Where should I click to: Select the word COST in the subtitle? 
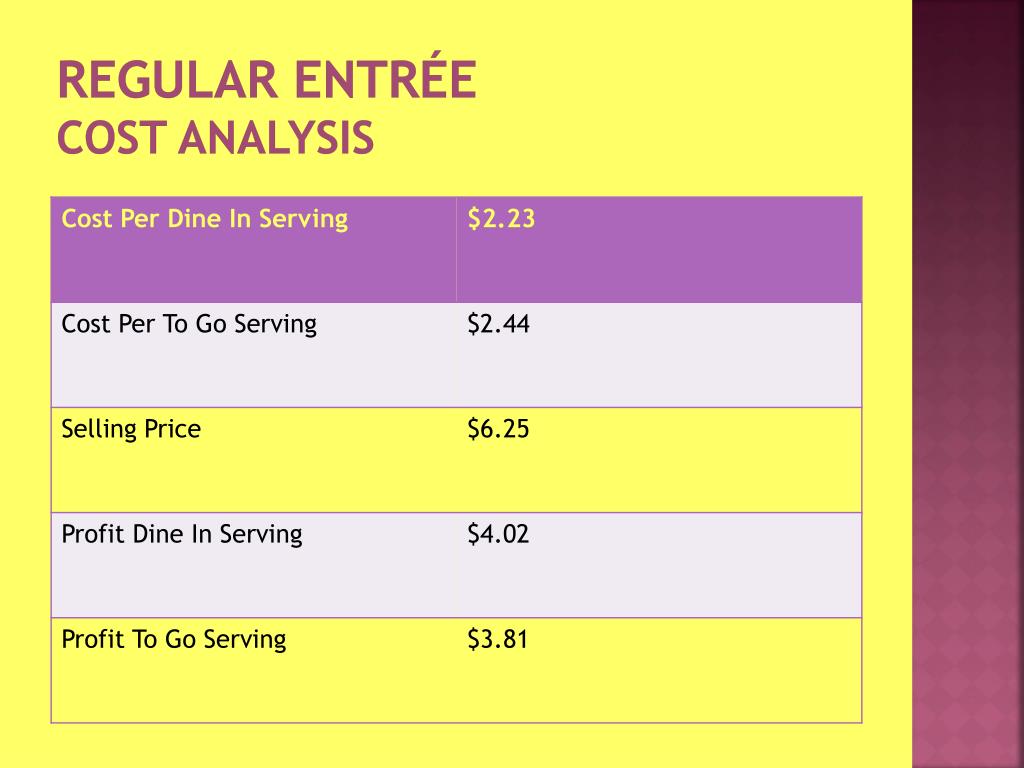(x=110, y=138)
